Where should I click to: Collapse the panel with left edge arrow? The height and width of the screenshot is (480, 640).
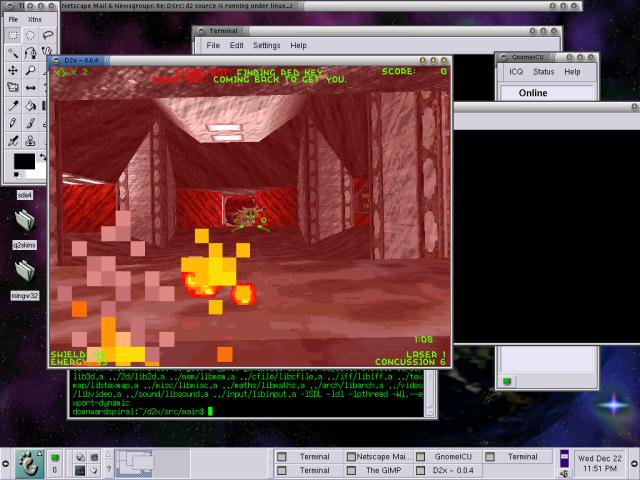coord(5,463)
